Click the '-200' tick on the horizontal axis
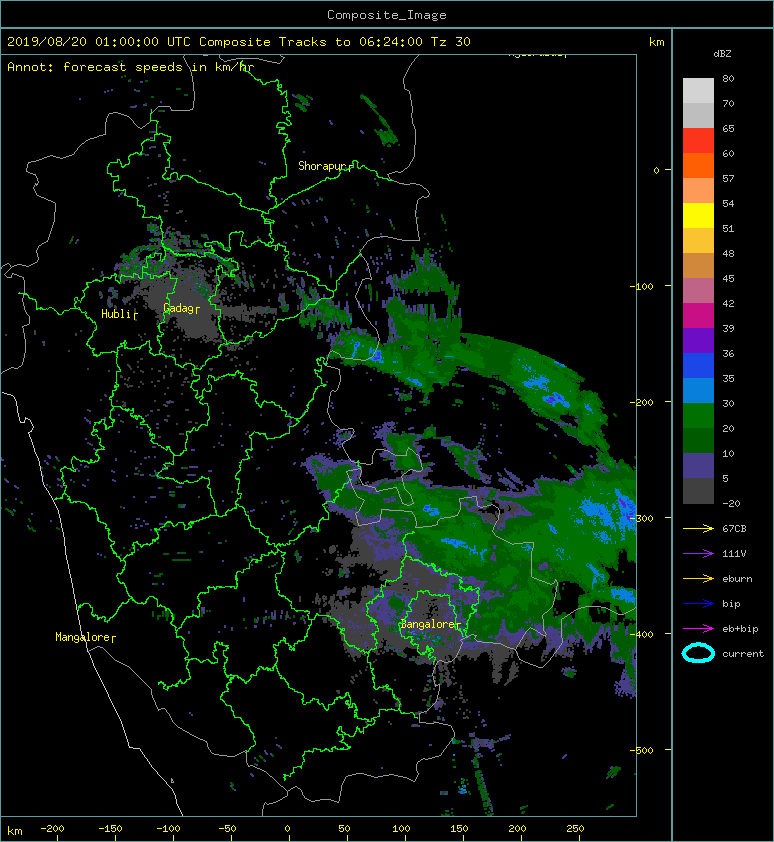This screenshot has height=842, width=774. 52,829
